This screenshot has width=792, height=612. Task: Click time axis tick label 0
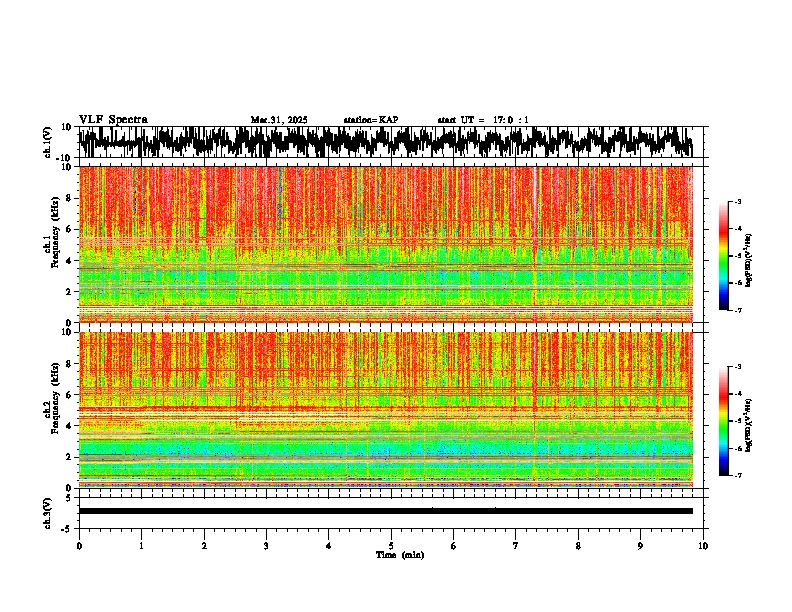(x=79, y=546)
